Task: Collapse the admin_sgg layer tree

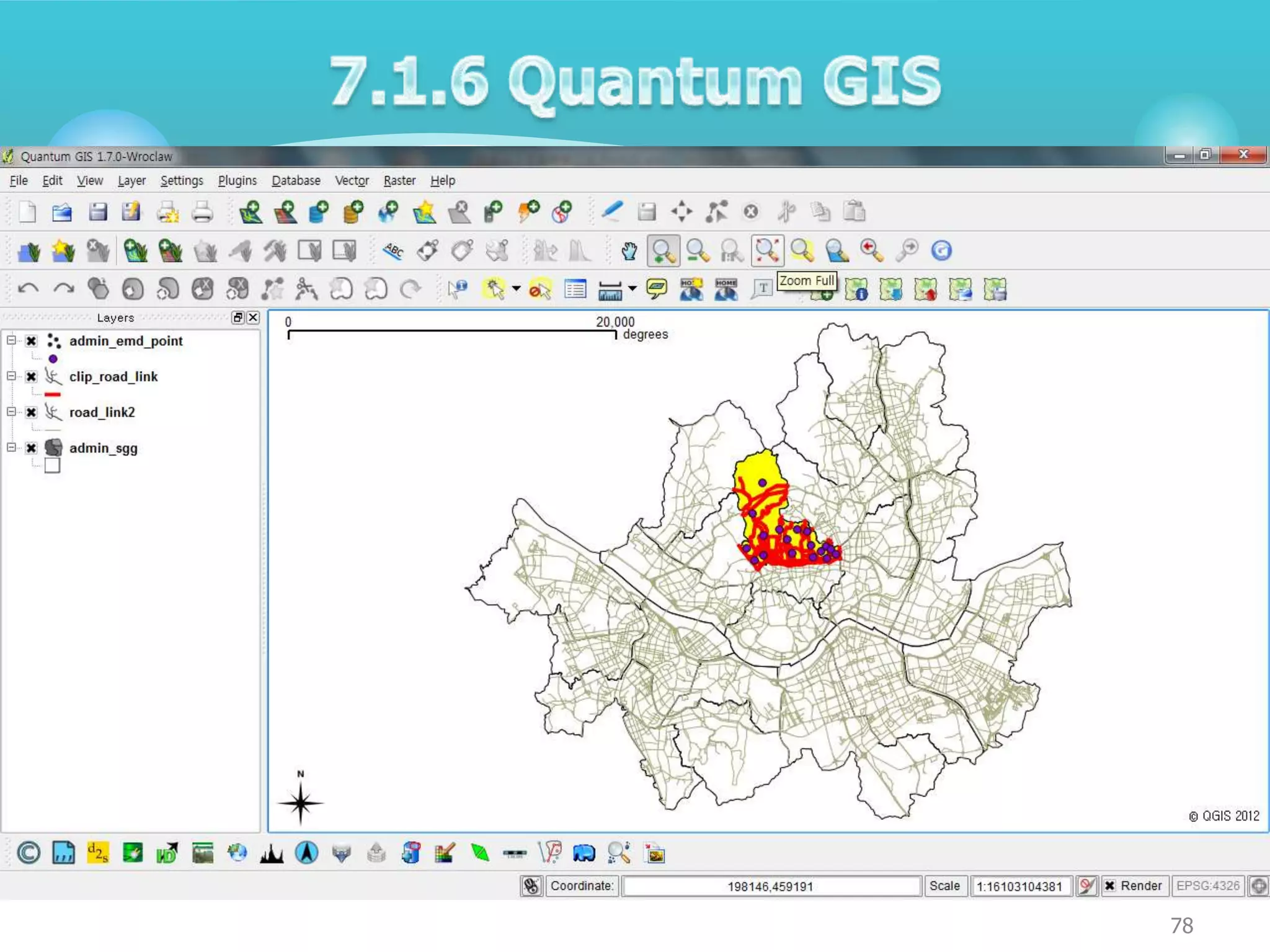Action: click(x=11, y=447)
